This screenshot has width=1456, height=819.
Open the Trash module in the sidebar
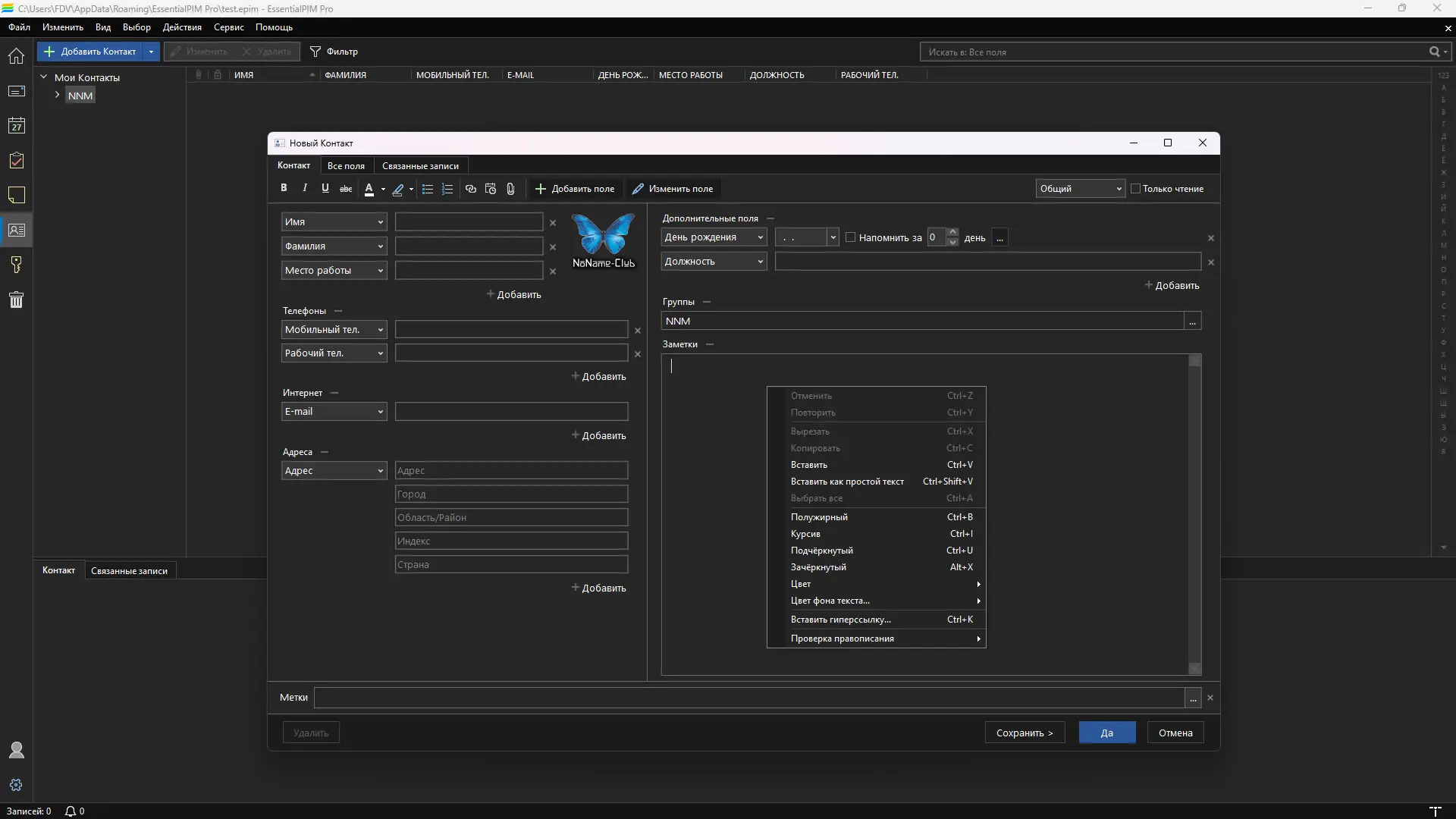16,300
